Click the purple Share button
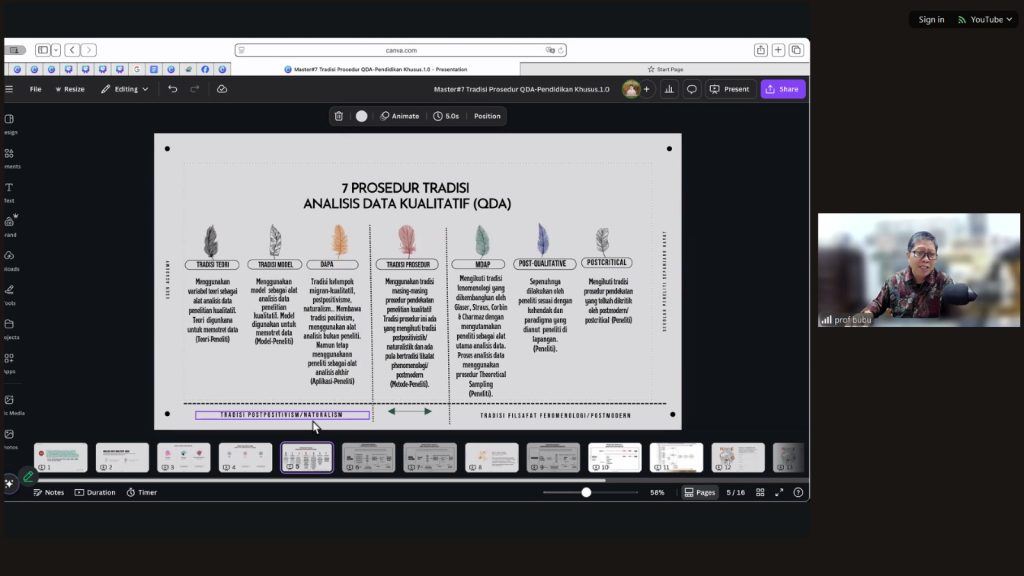Screen dimensions: 1024x576 (x=782, y=89)
